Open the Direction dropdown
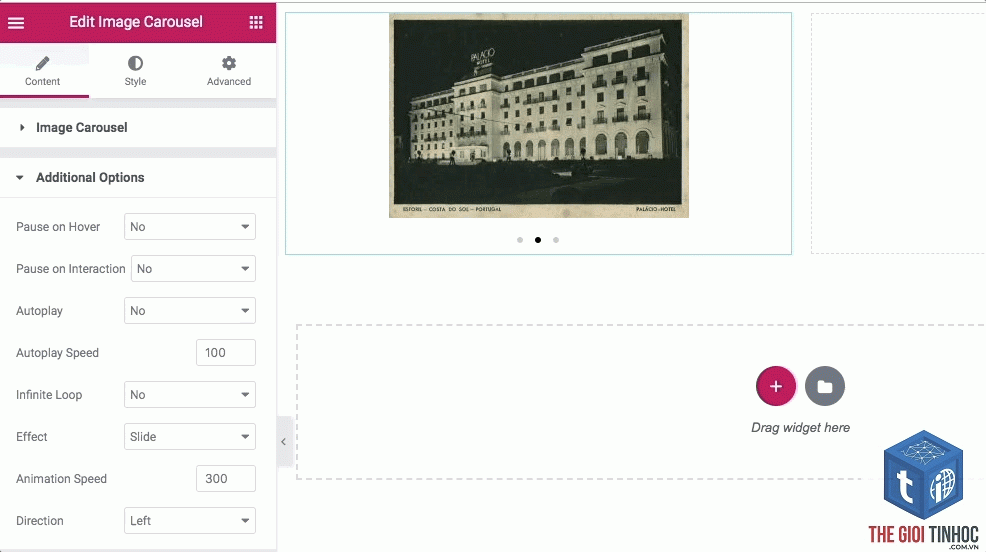Viewport: 986px width, 552px height. point(190,521)
